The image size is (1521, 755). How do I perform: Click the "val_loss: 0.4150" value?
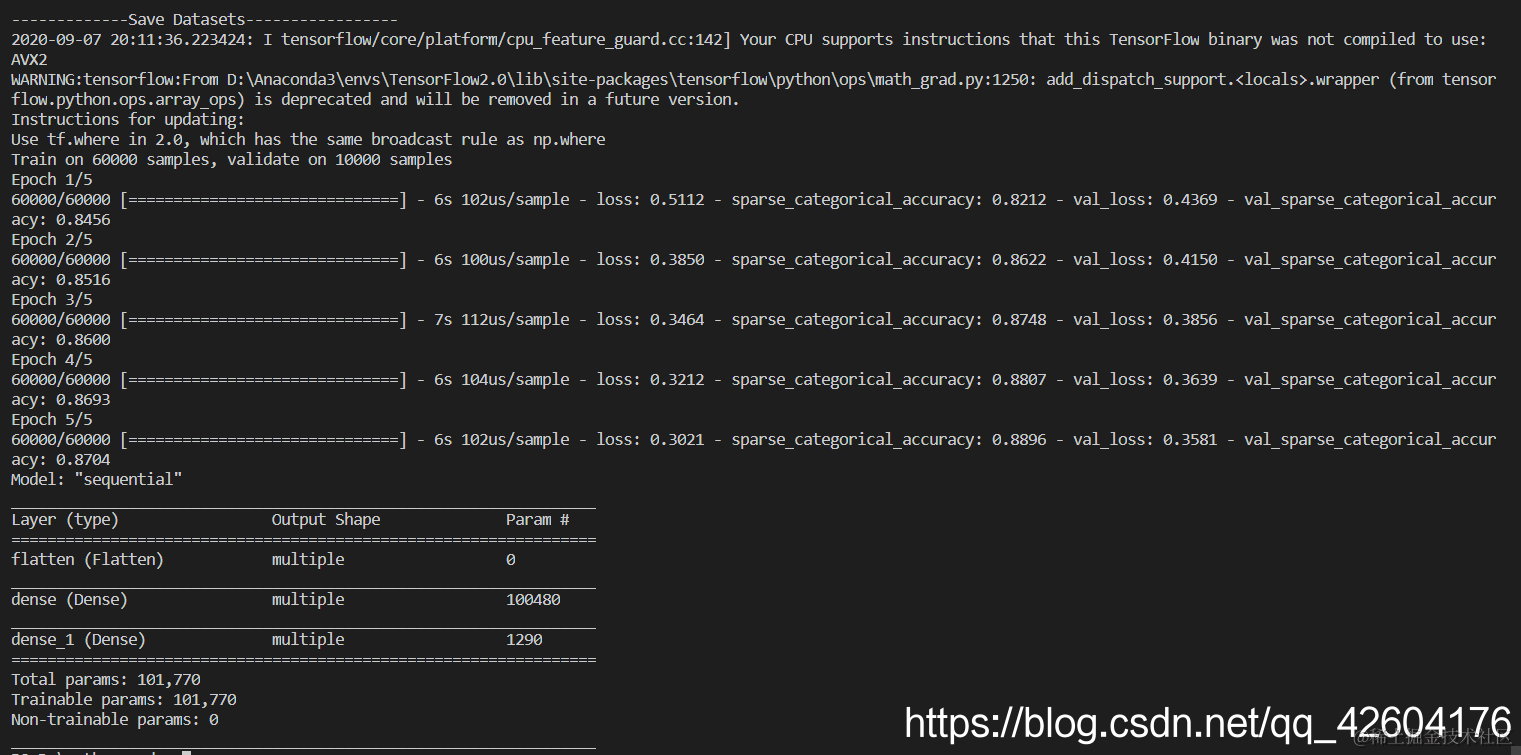tap(1145, 260)
